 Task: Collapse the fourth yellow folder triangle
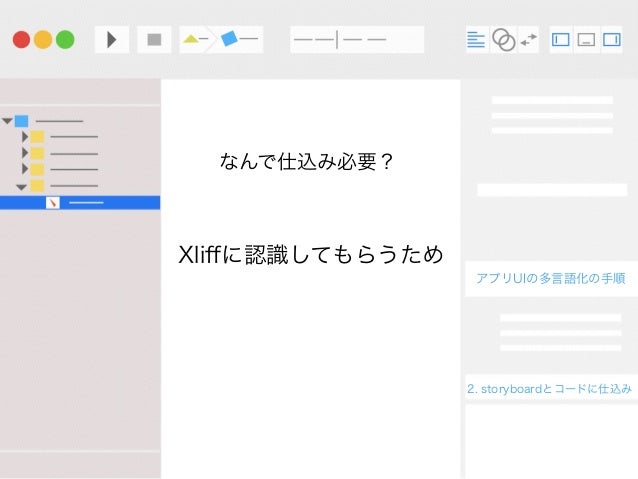(x=21, y=187)
